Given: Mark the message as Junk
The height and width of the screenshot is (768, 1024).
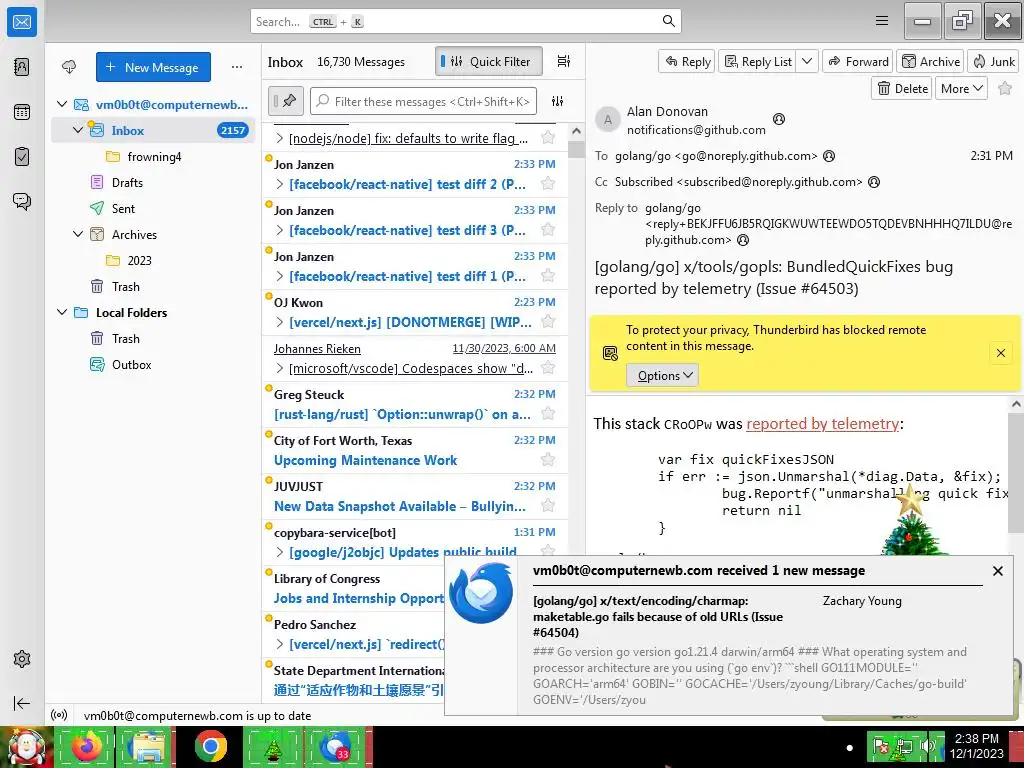Looking at the screenshot, I should coord(993,61).
